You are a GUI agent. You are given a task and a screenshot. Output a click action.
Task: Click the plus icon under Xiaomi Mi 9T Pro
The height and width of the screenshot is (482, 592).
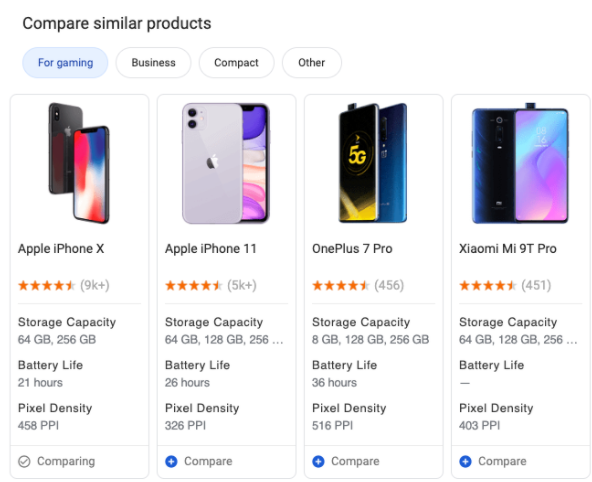point(465,461)
